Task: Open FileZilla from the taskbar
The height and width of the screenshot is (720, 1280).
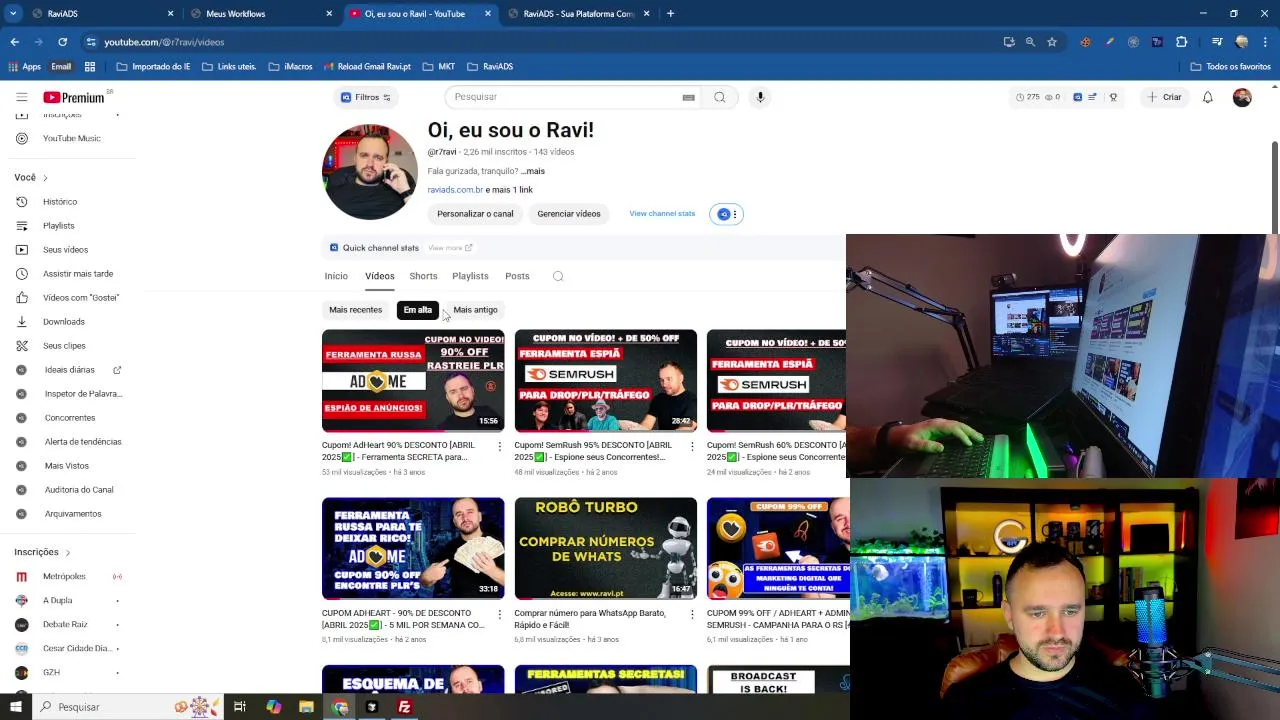Action: [404, 707]
